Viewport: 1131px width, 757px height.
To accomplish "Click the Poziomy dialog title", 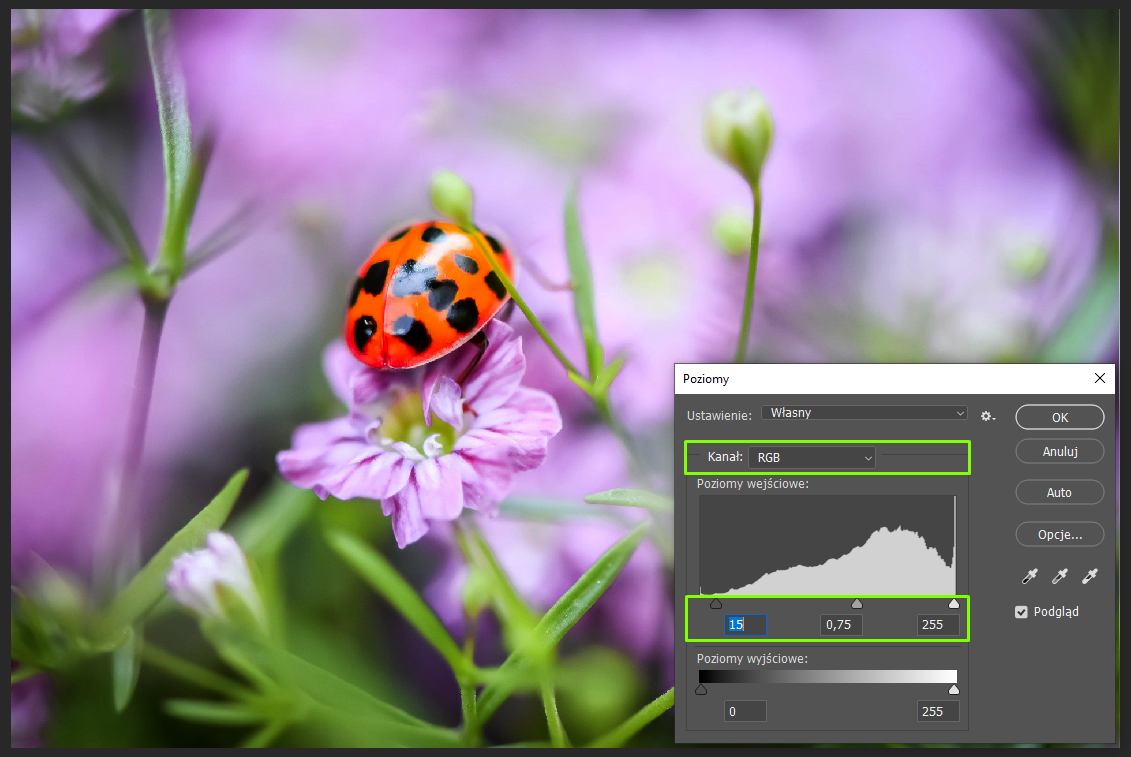I will pyautogui.click(x=705, y=379).
